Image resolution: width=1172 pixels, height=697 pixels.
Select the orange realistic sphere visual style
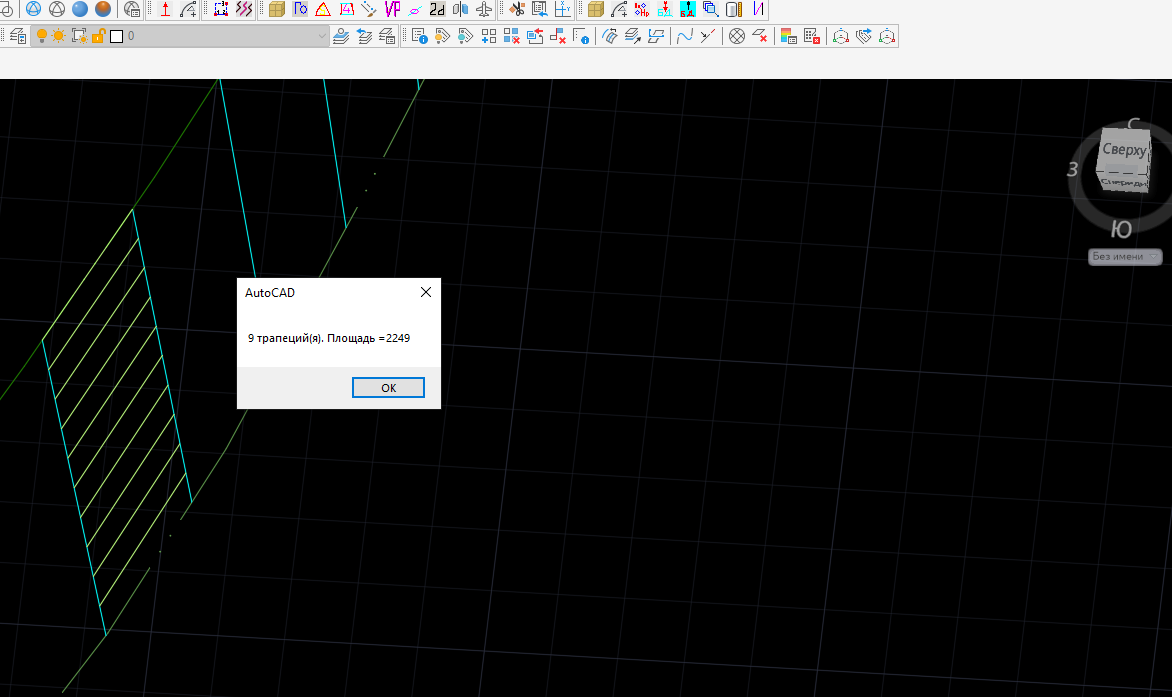pyautogui.click(x=103, y=9)
